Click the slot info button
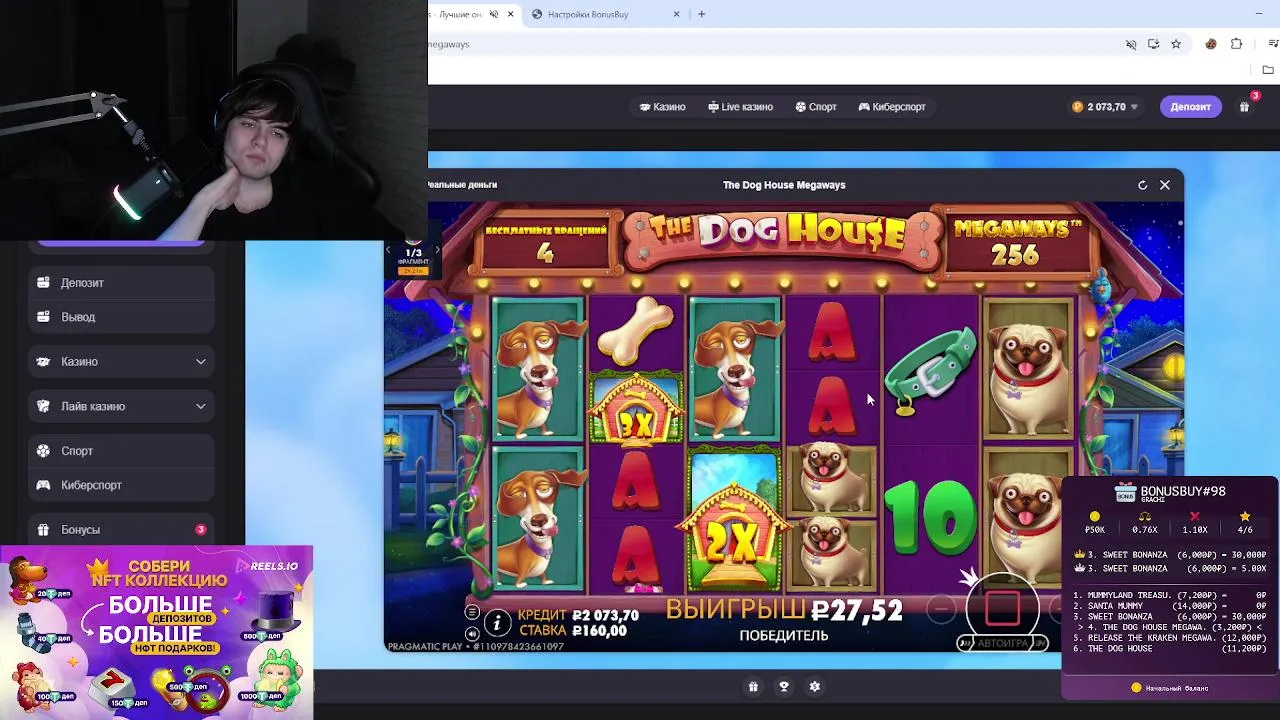 click(497, 623)
